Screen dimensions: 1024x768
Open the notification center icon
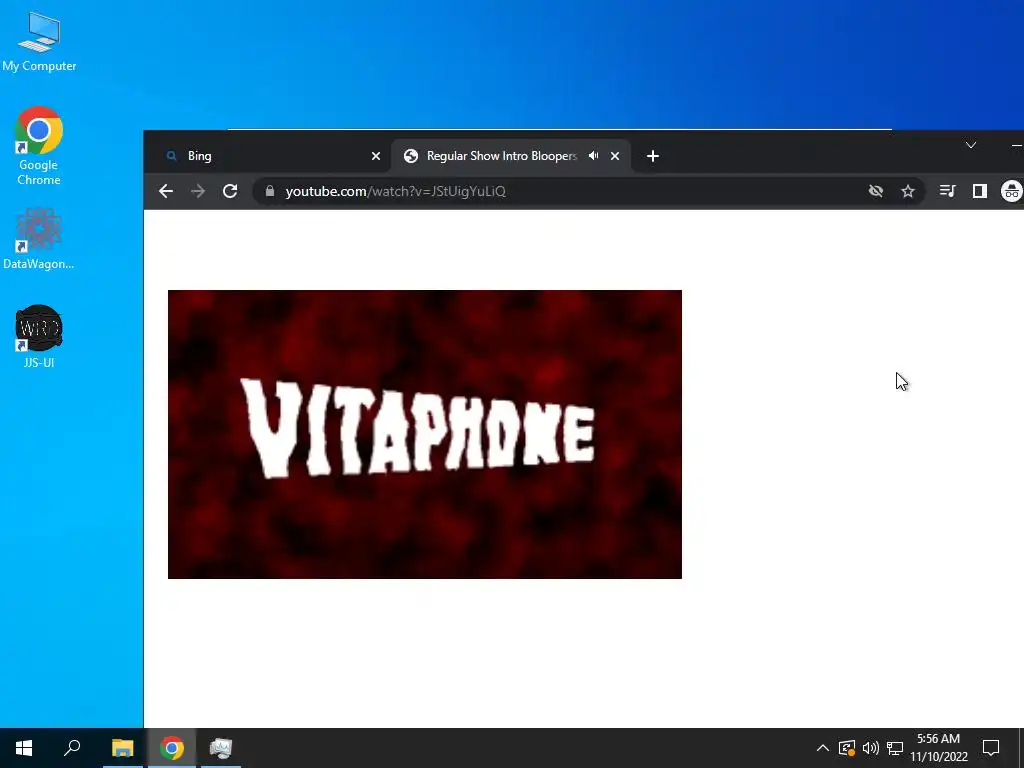[991, 748]
